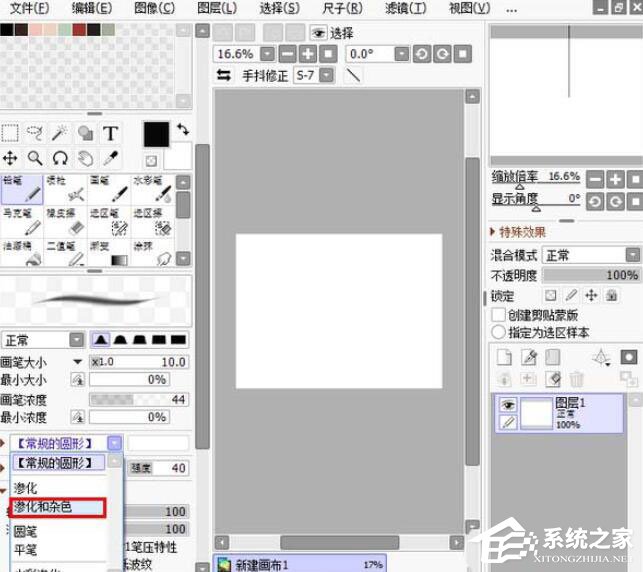643x572 pixels.
Task: Open the 滤镜(T) menu
Action: coord(406,7)
